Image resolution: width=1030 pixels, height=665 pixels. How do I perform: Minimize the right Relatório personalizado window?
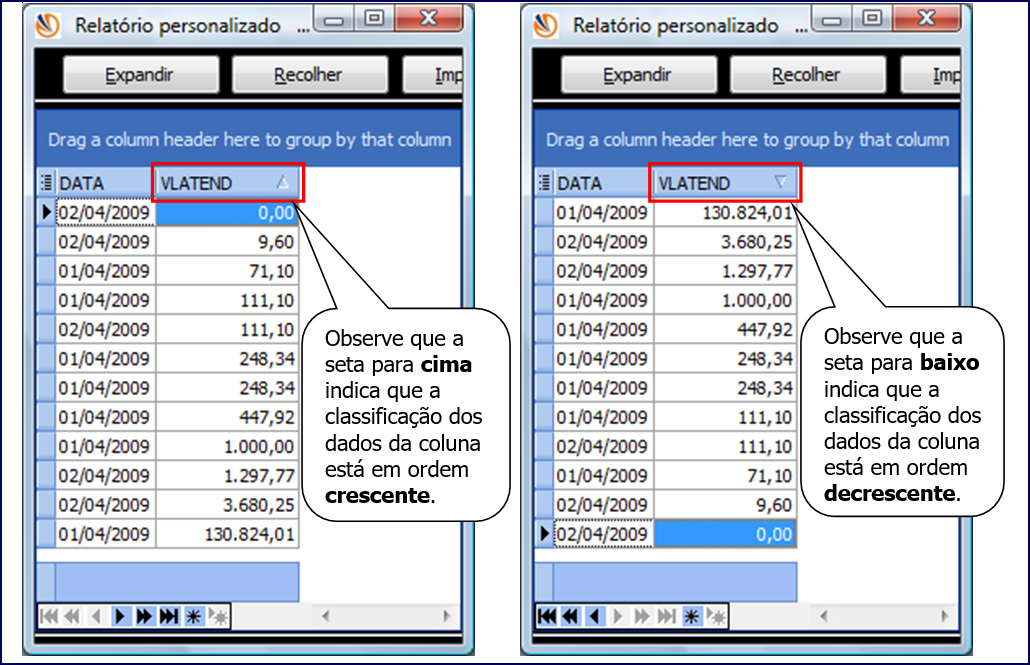pos(832,20)
